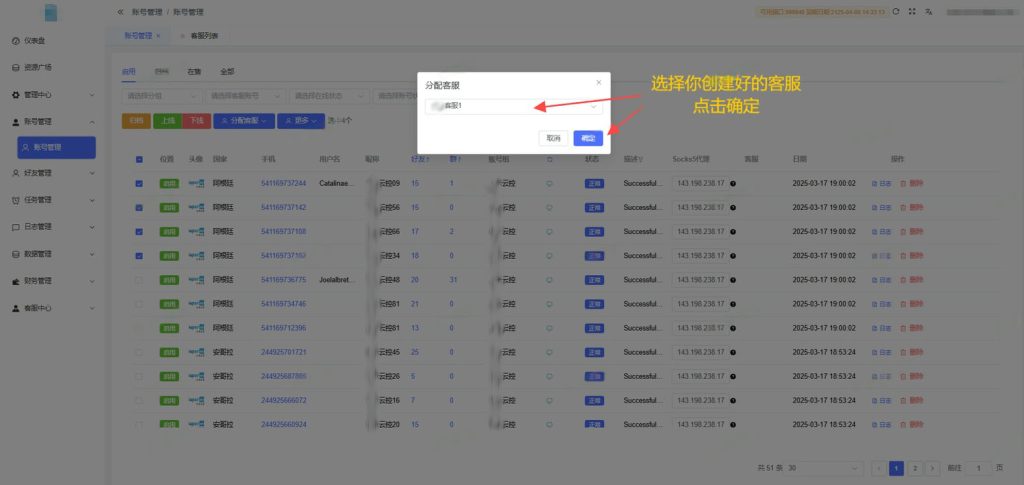The height and width of the screenshot is (485, 1024).
Task: Click the red 下线 button
Action: click(196, 121)
